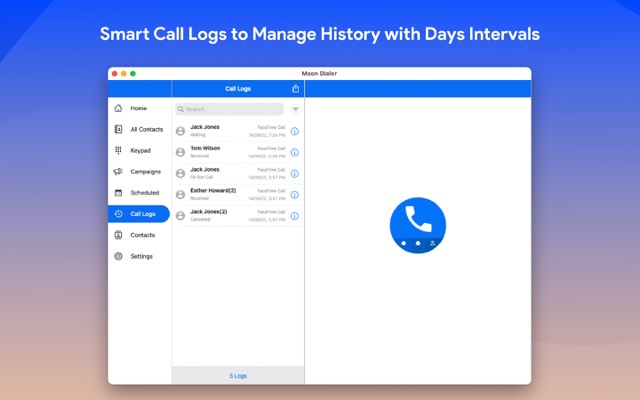Show info for Jack Jones Do Not Call entry

point(295,173)
